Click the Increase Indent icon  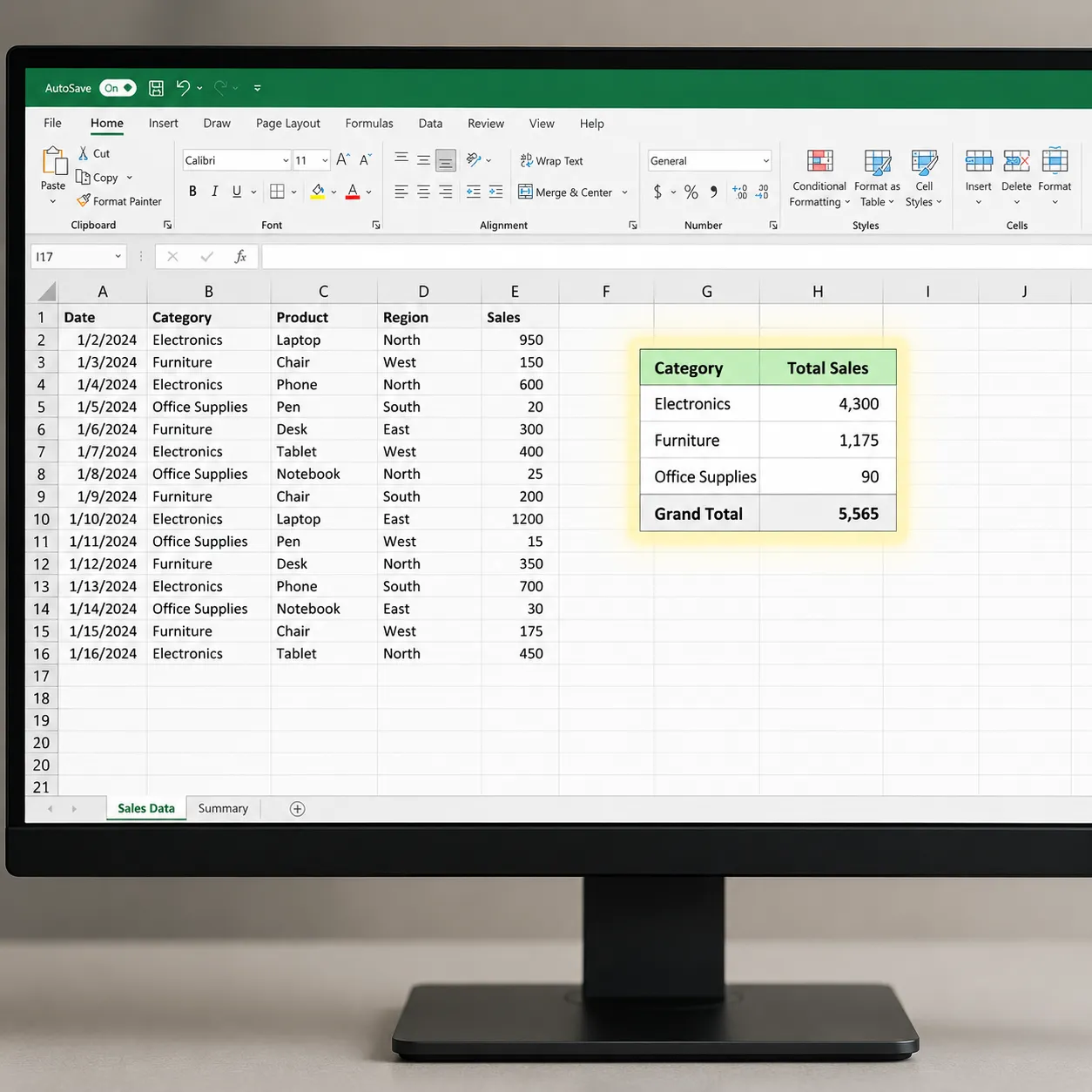(x=495, y=192)
